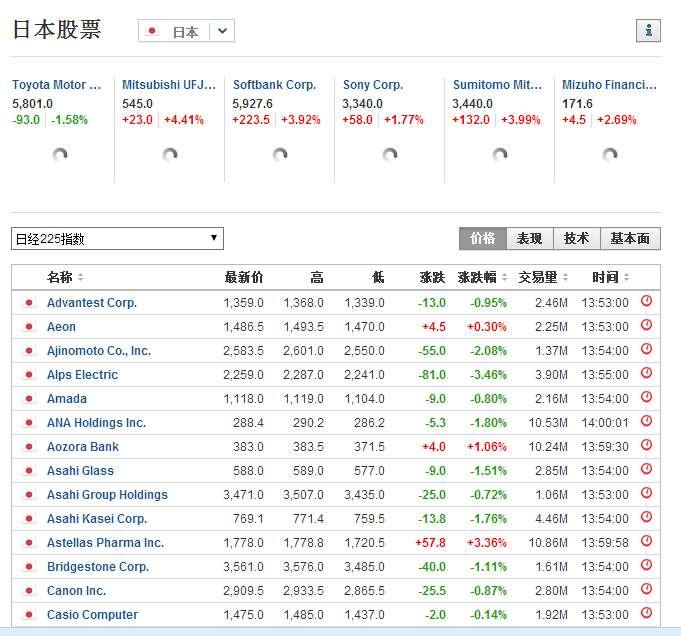Open Canon Inc. stock link

click(x=76, y=591)
